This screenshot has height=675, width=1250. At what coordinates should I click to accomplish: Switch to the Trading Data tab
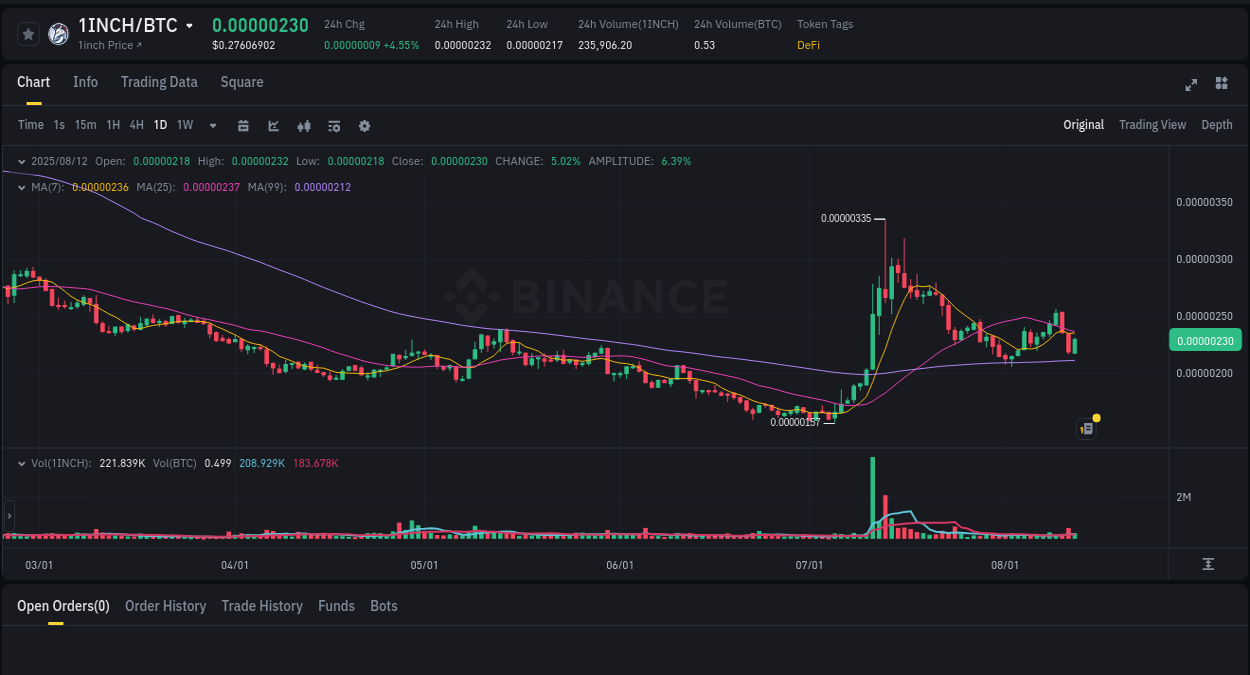click(x=159, y=82)
